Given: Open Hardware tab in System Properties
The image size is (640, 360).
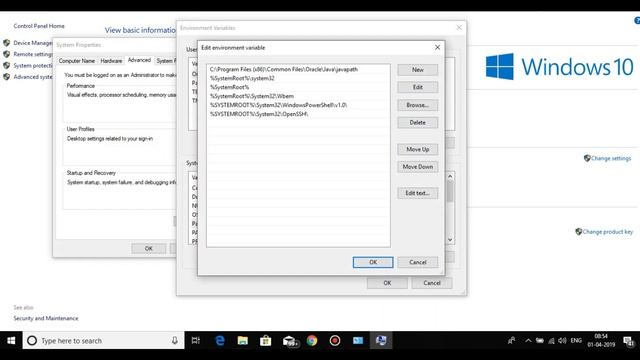Looking at the screenshot, I should tap(111, 61).
